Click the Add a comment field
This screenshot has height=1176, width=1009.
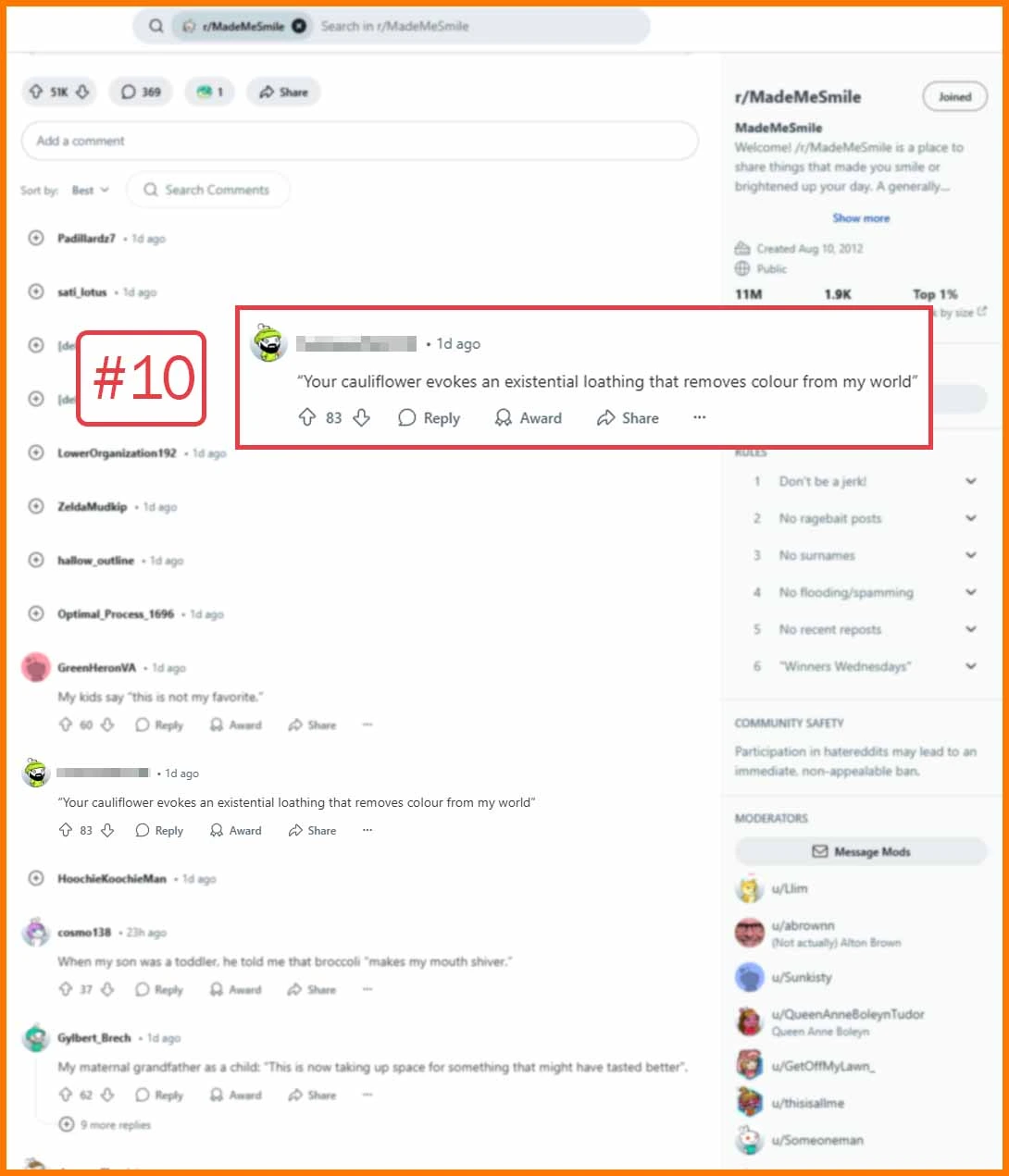pos(359,141)
